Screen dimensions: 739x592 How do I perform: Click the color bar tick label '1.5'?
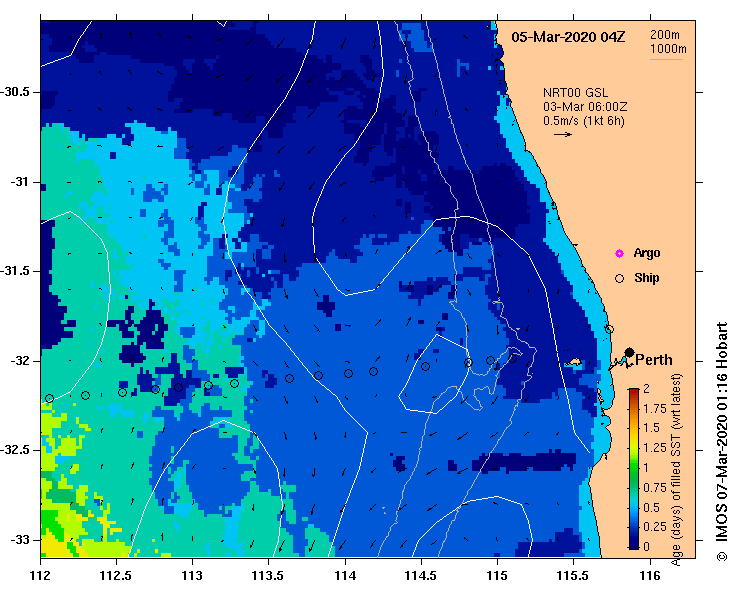point(651,428)
